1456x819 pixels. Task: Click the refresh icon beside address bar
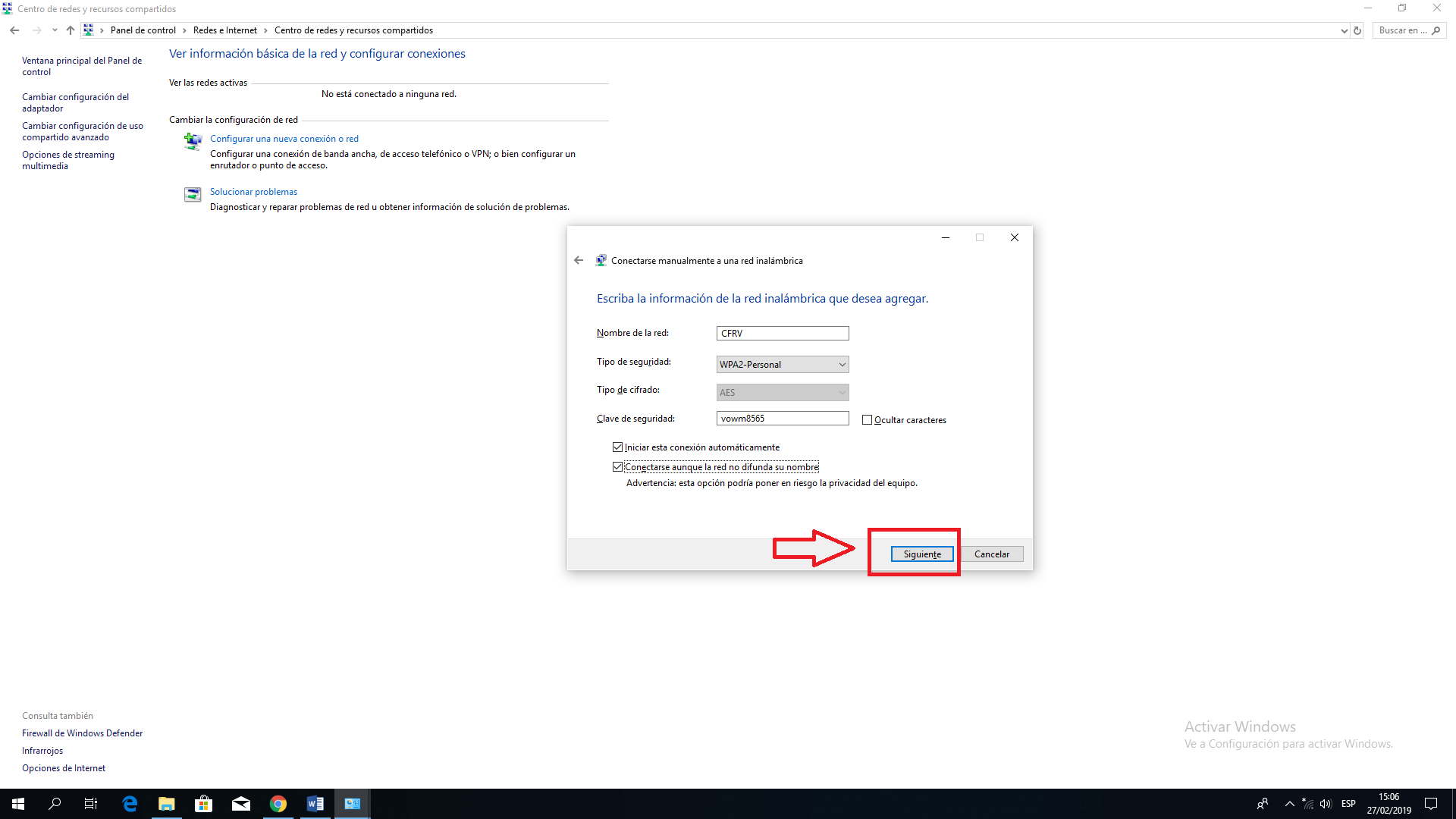[1357, 30]
